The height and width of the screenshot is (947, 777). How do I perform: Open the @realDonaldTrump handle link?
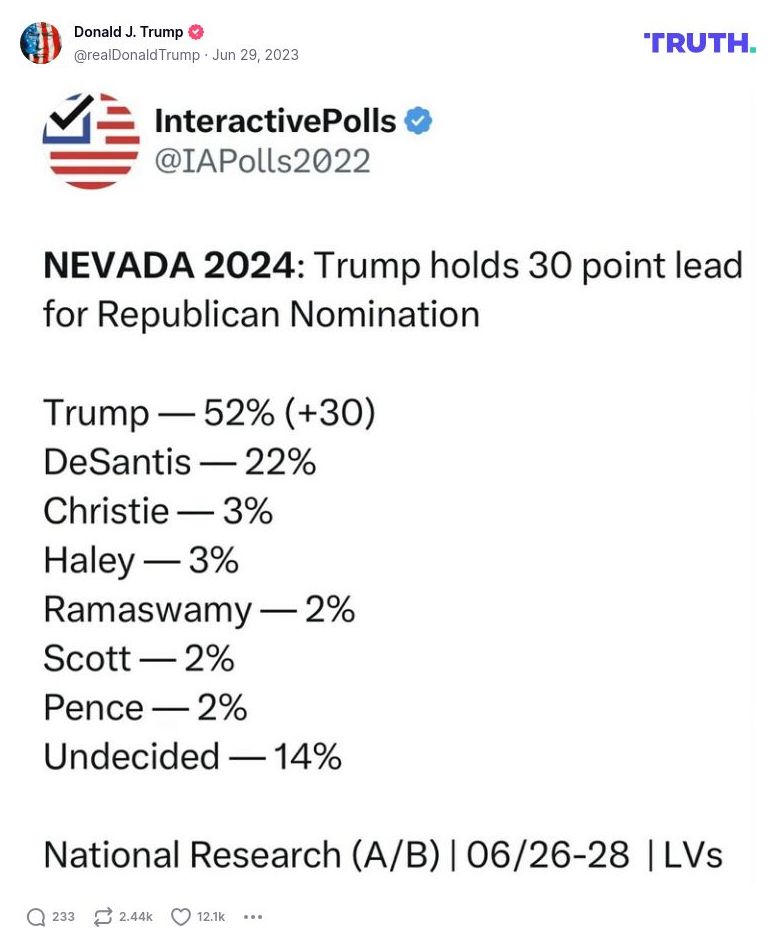(x=137, y=55)
